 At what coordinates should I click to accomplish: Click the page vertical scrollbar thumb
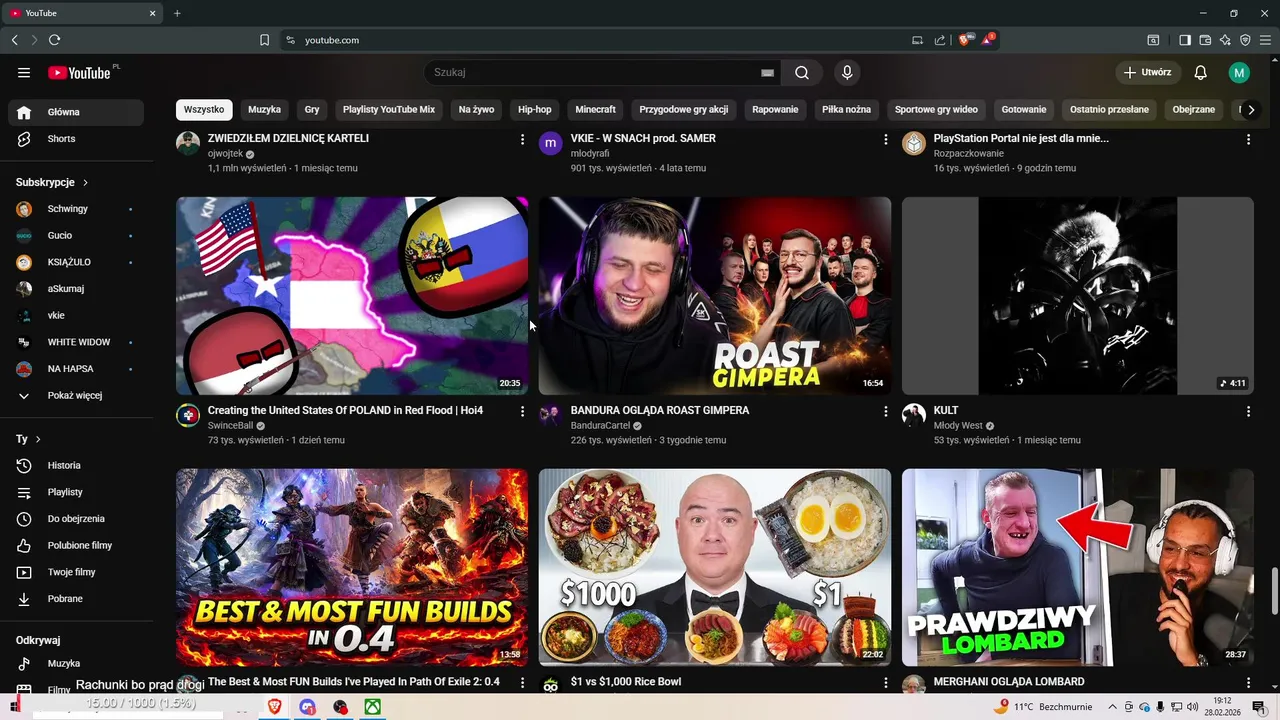(1274, 591)
